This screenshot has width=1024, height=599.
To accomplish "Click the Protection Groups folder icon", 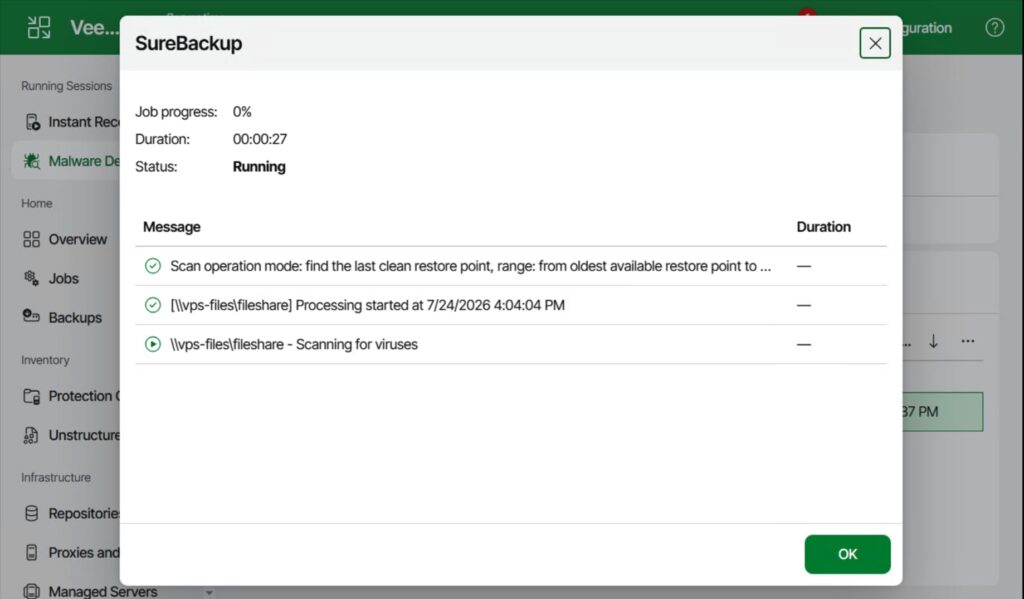I will click(31, 396).
